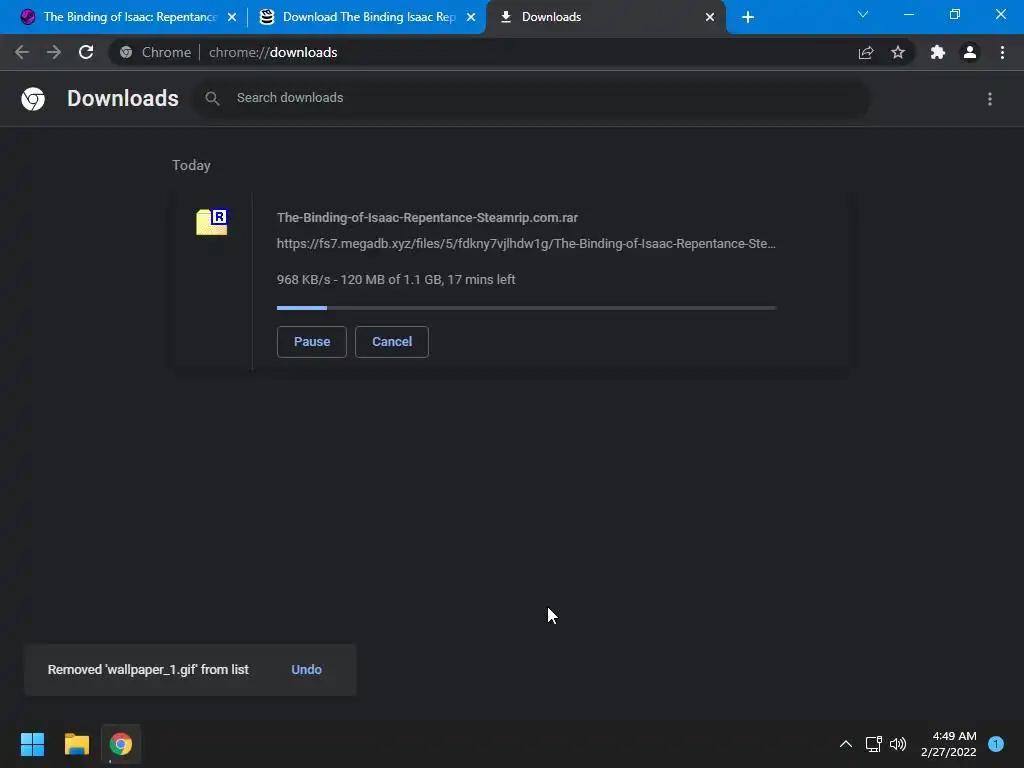Reload the downloads page

click(86, 52)
